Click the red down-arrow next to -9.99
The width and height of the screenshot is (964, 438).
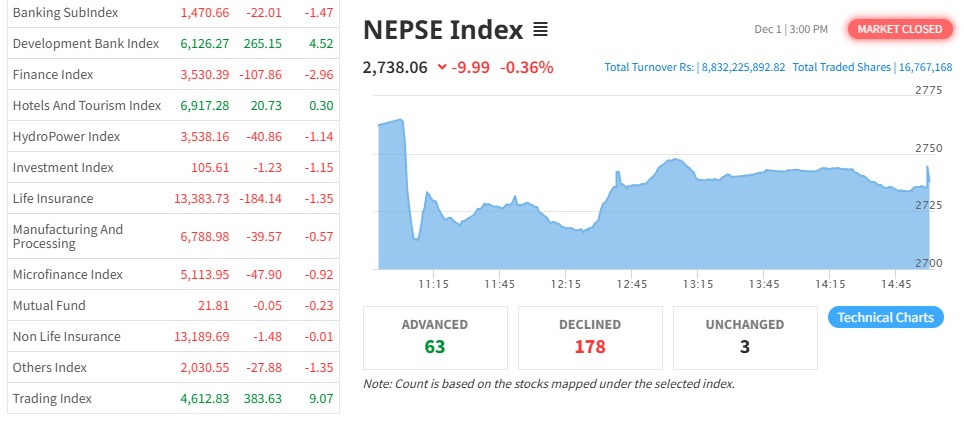(x=442, y=68)
